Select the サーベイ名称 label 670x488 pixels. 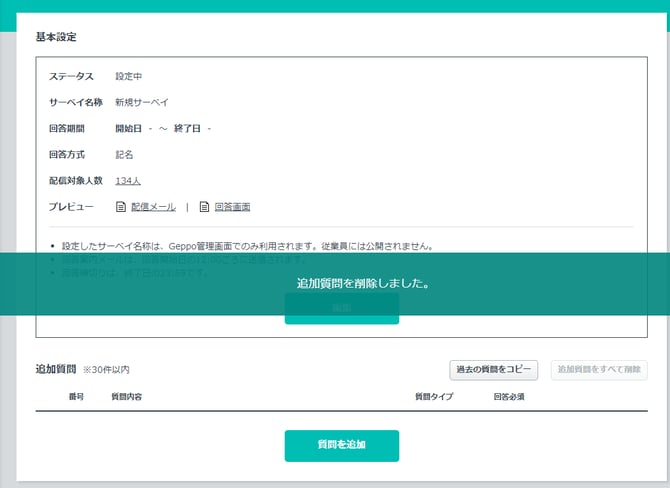tap(76, 103)
